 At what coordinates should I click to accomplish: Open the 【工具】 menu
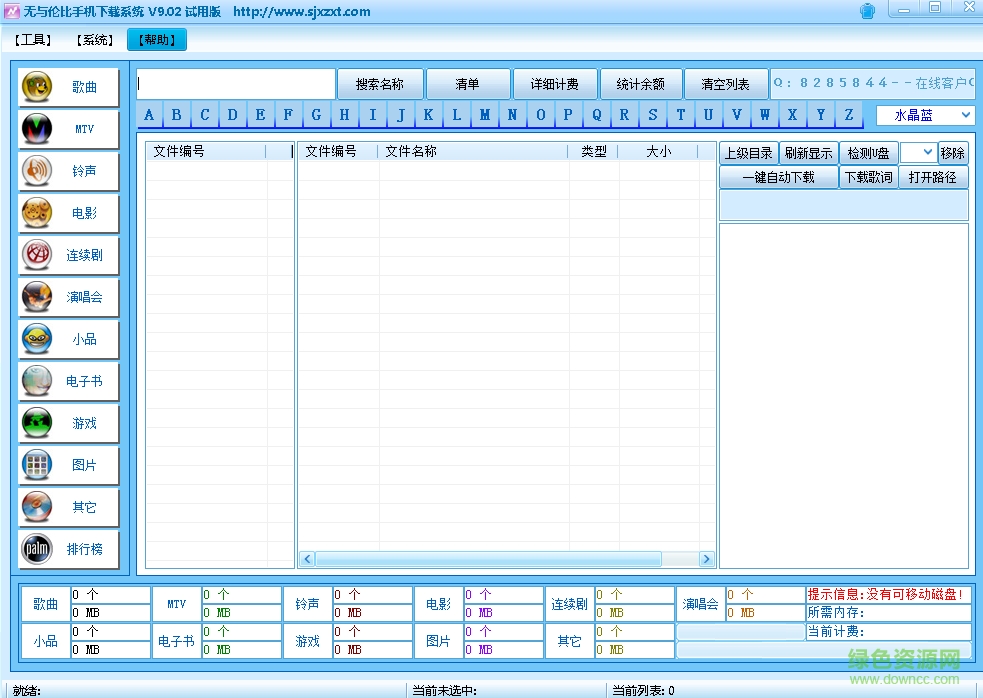click(33, 40)
